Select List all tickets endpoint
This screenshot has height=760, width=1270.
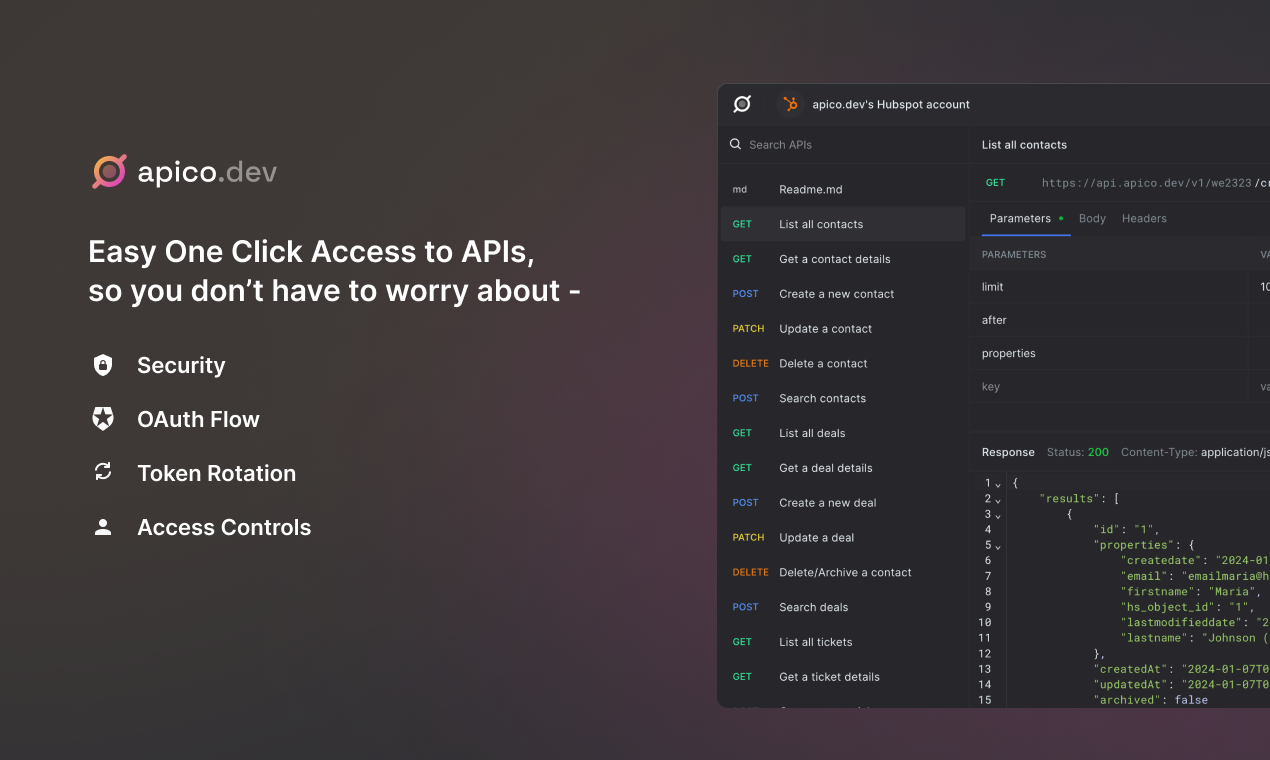[x=843, y=642]
